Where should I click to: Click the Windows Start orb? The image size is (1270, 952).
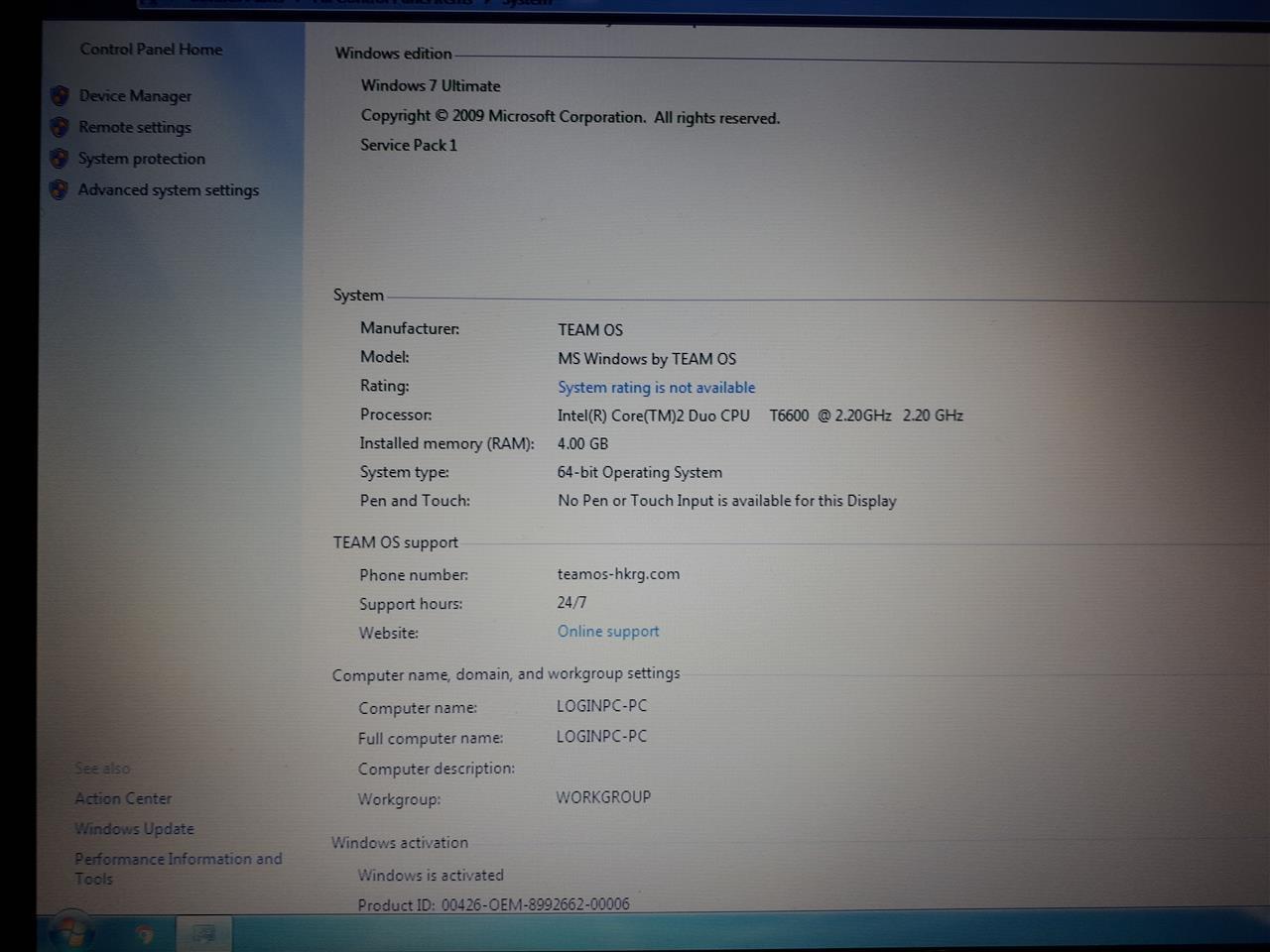click(71, 933)
